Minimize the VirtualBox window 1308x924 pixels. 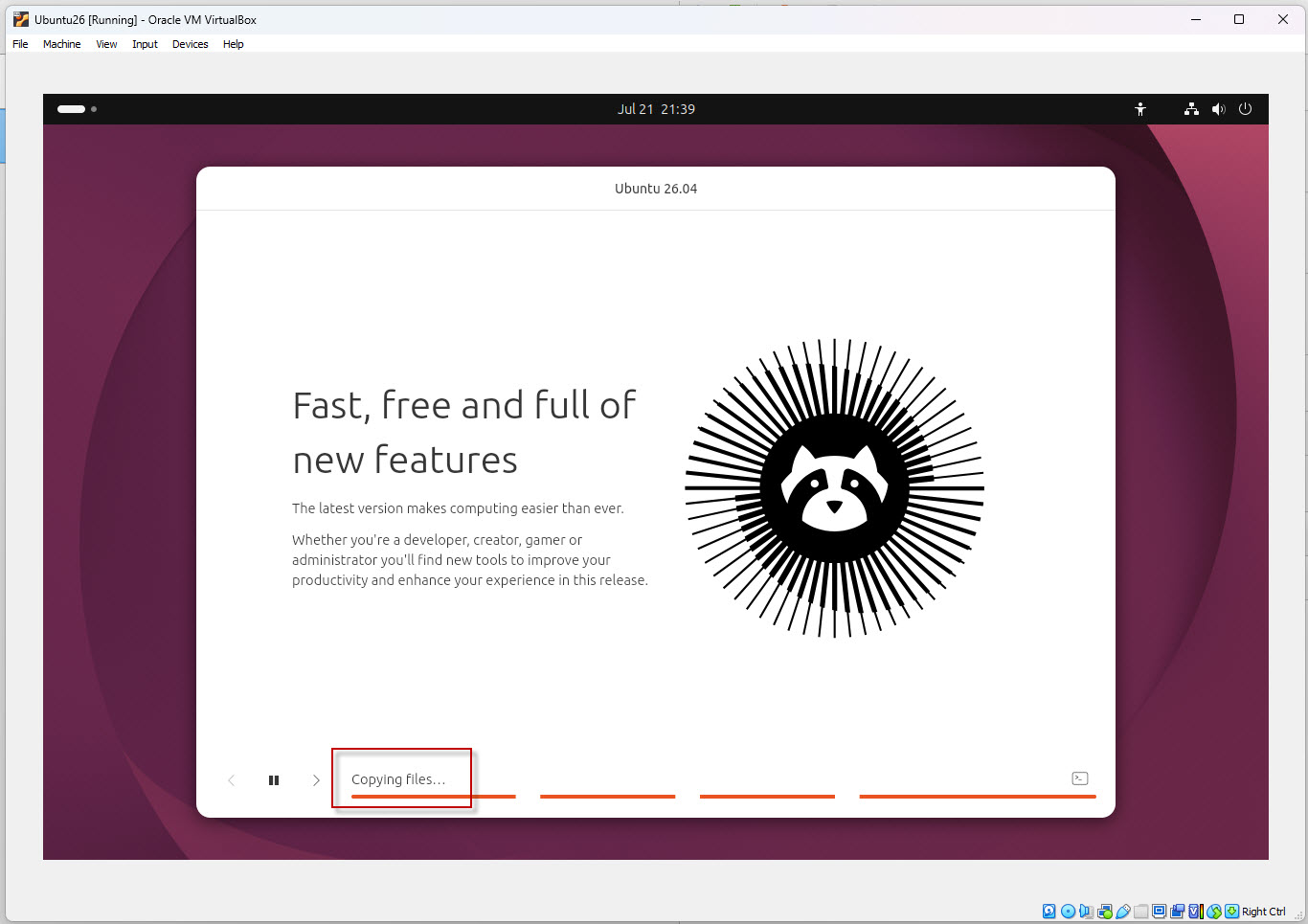pos(1196,19)
